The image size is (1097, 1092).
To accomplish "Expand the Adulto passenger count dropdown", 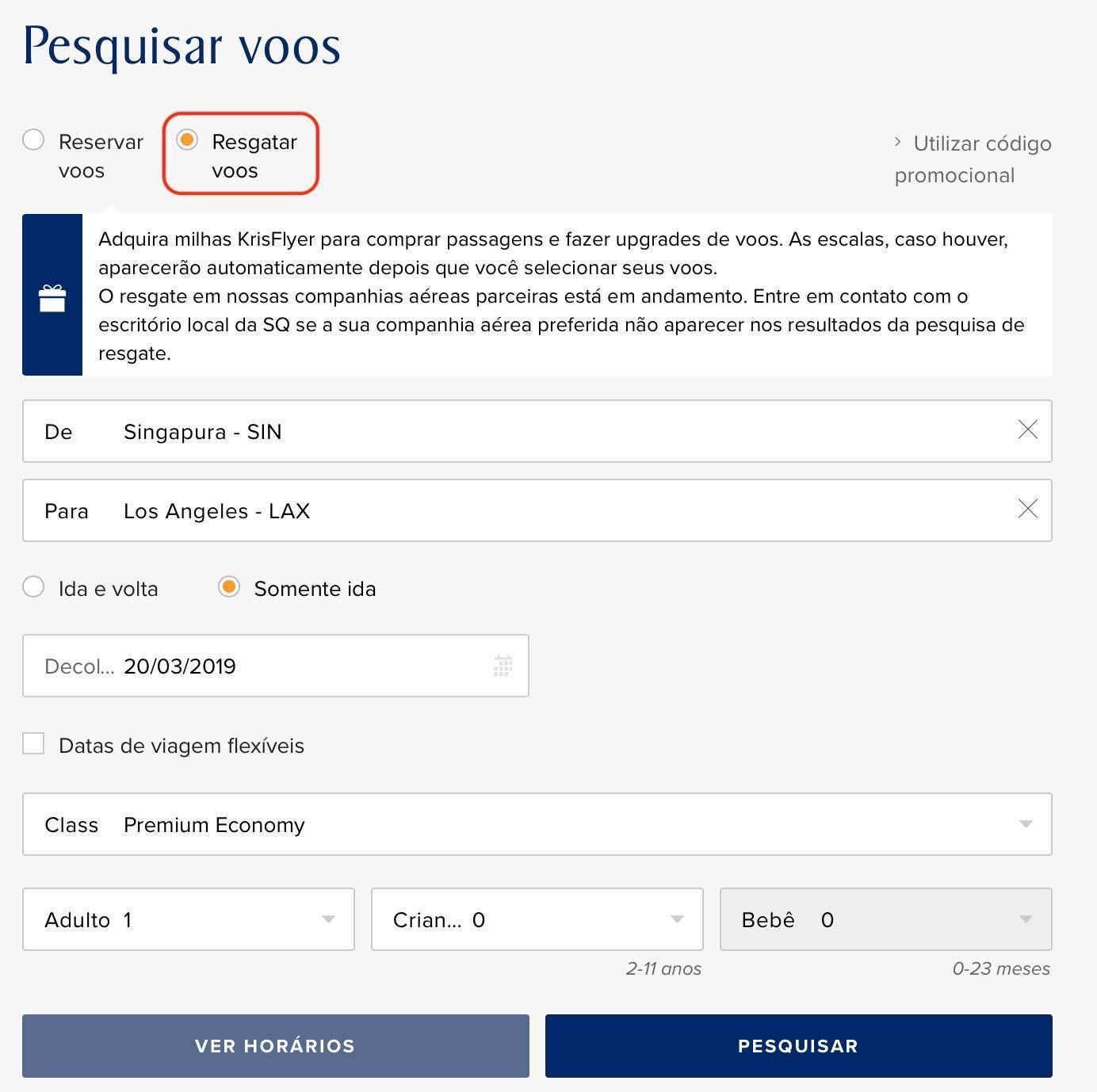I will [x=189, y=919].
